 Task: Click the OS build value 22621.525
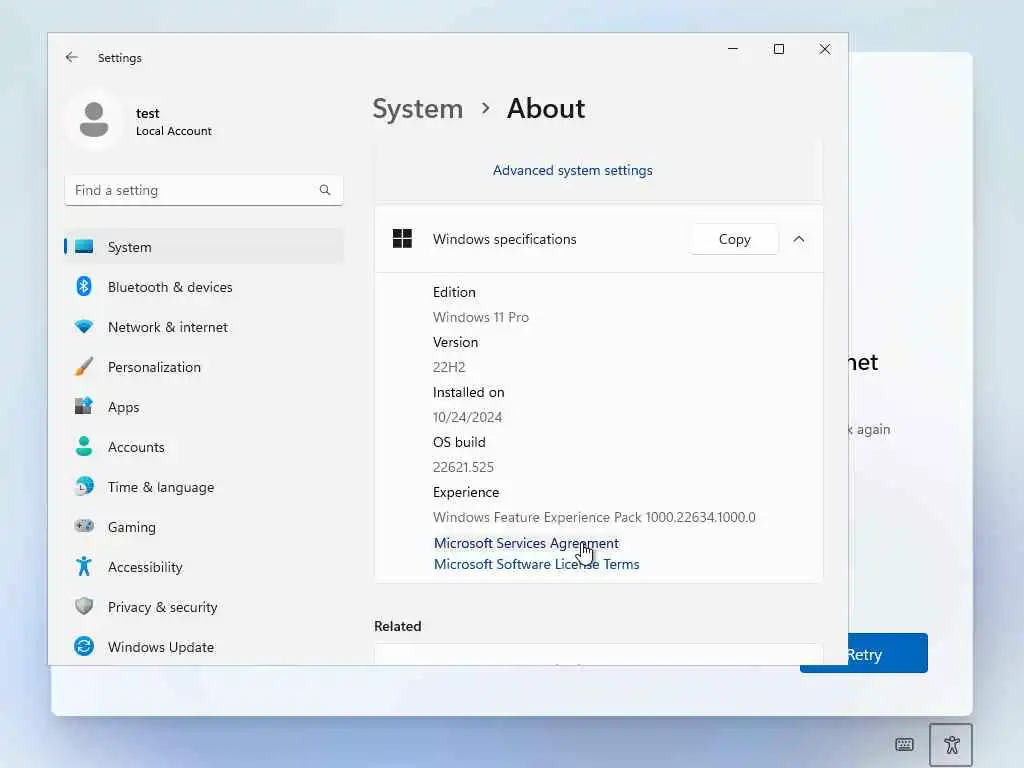[x=463, y=467]
